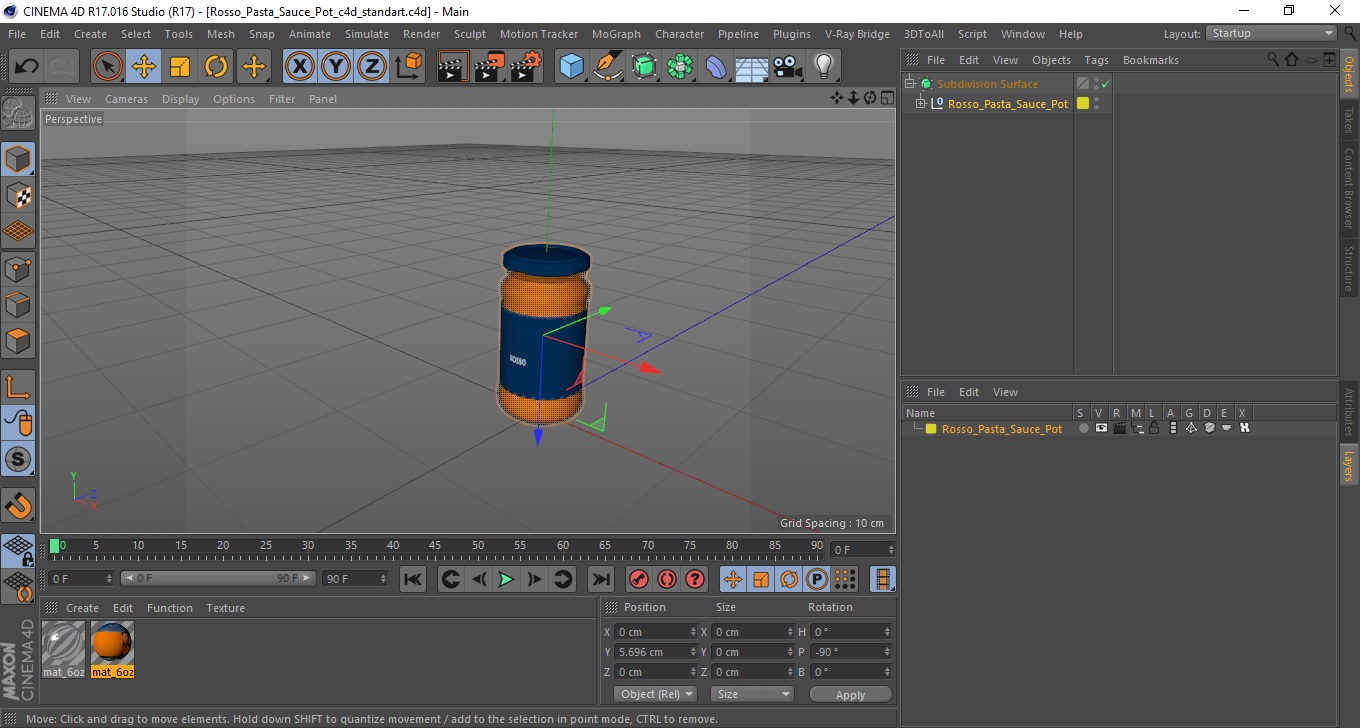The height and width of the screenshot is (728, 1360).
Task: Add a Camera object
Action: pyautogui.click(x=787, y=67)
